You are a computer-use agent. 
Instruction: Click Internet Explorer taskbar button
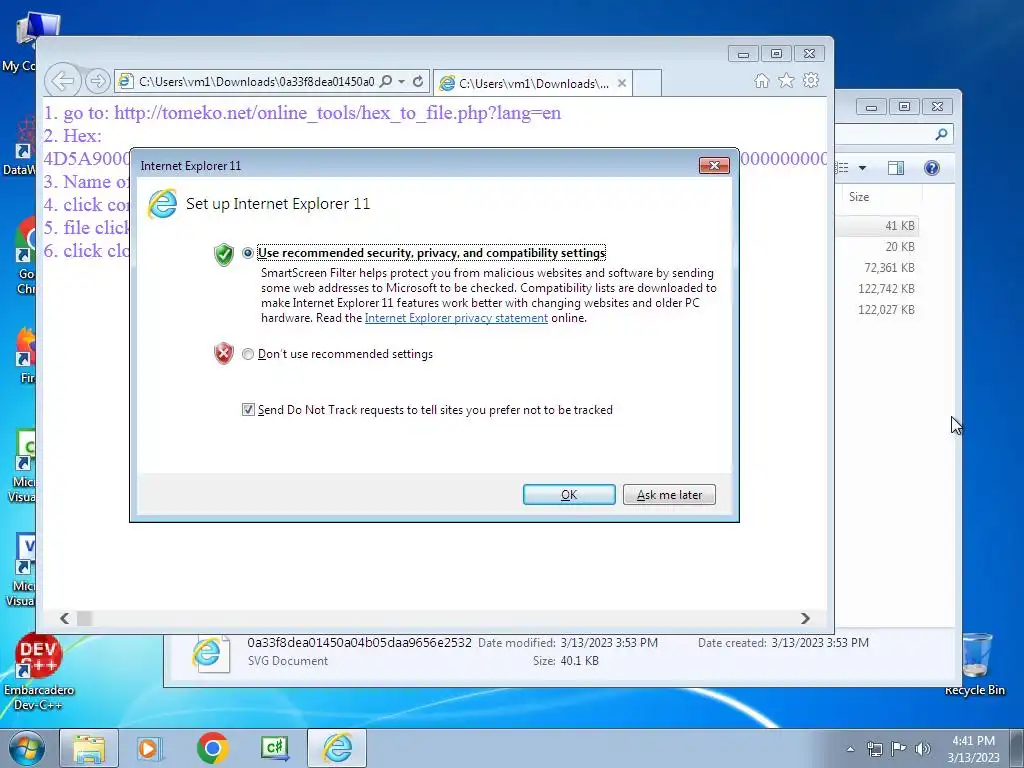(x=337, y=748)
